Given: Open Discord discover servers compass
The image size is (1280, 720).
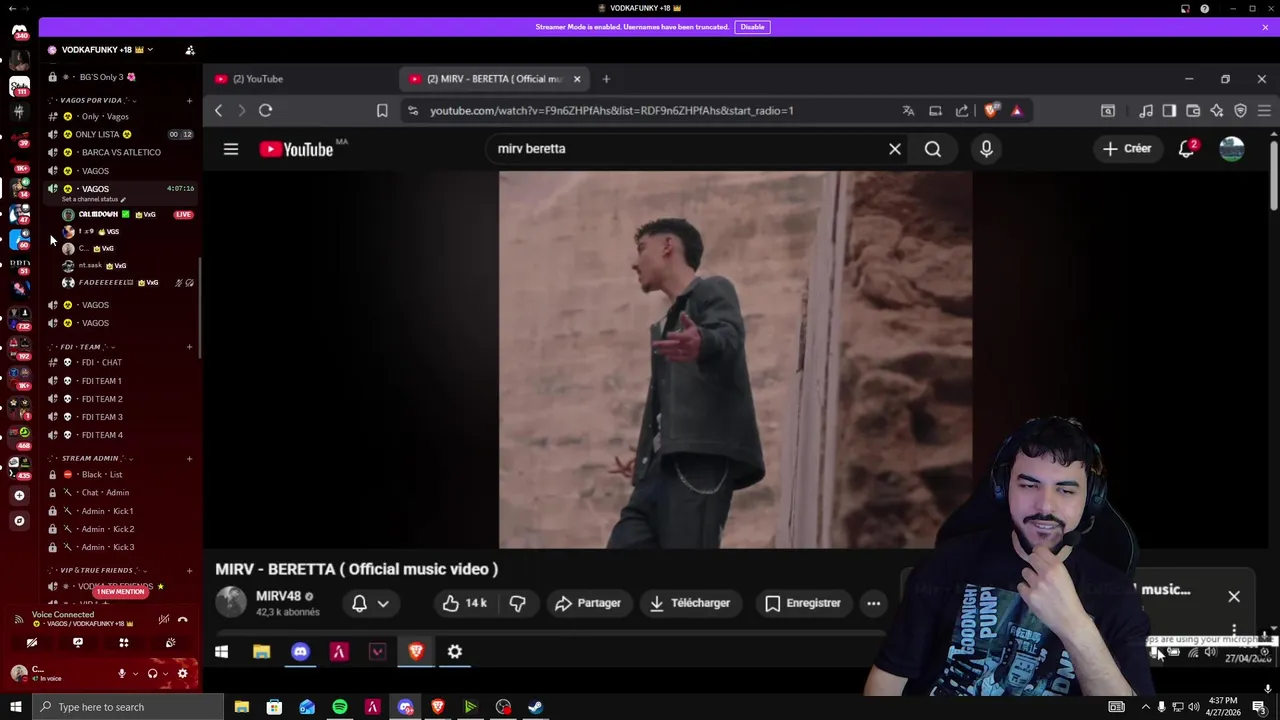Looking at the screenshot, I should tap(19, 520).
